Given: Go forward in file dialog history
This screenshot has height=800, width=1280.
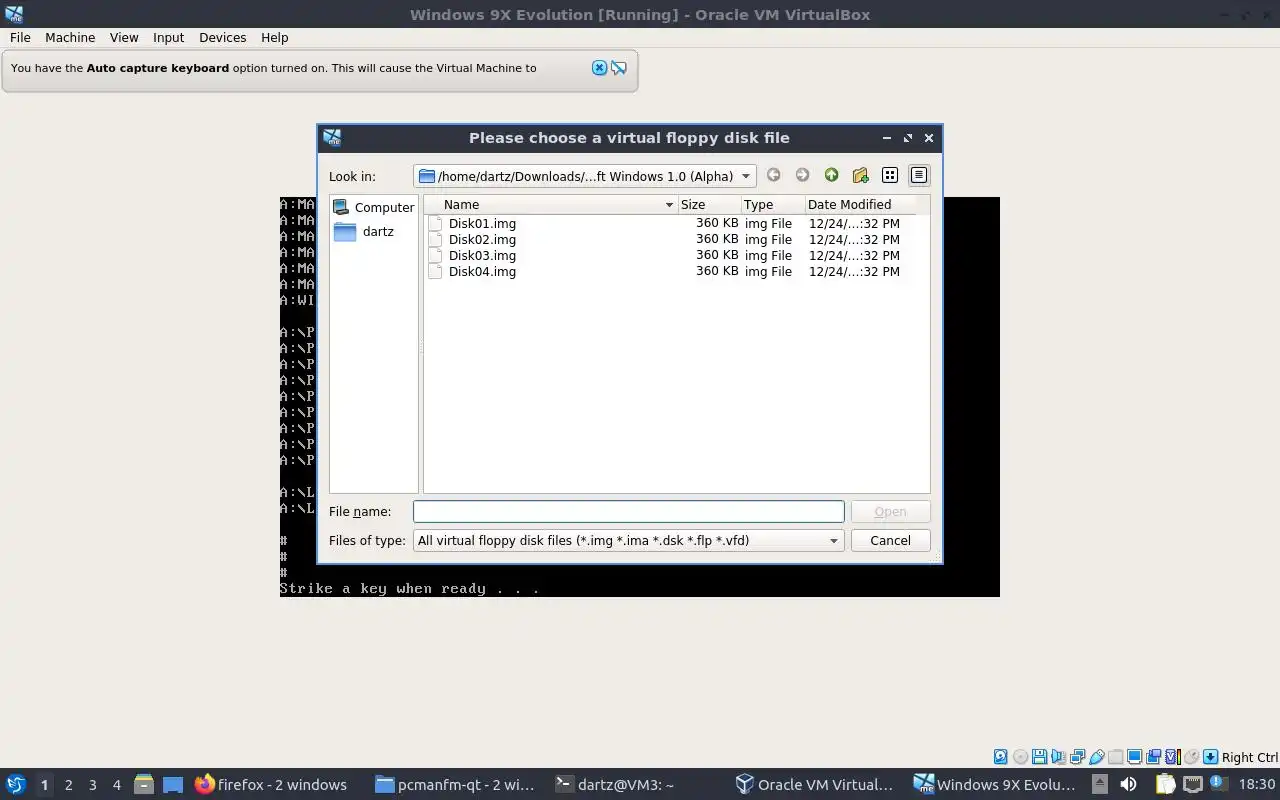Looking at the screenshot, I should coord(802,175).
